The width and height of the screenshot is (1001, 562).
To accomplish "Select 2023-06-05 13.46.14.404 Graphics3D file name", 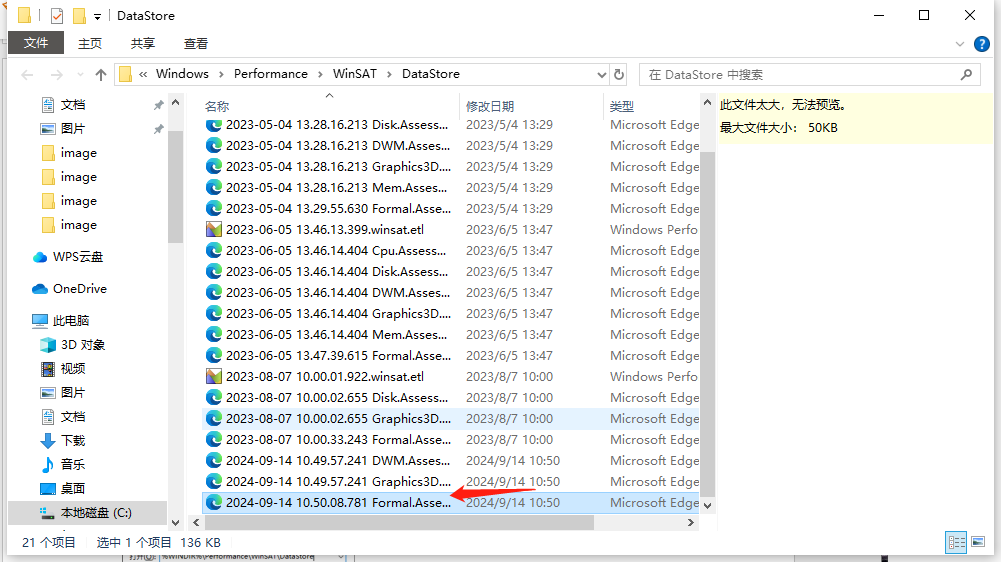I will point(338,314).
